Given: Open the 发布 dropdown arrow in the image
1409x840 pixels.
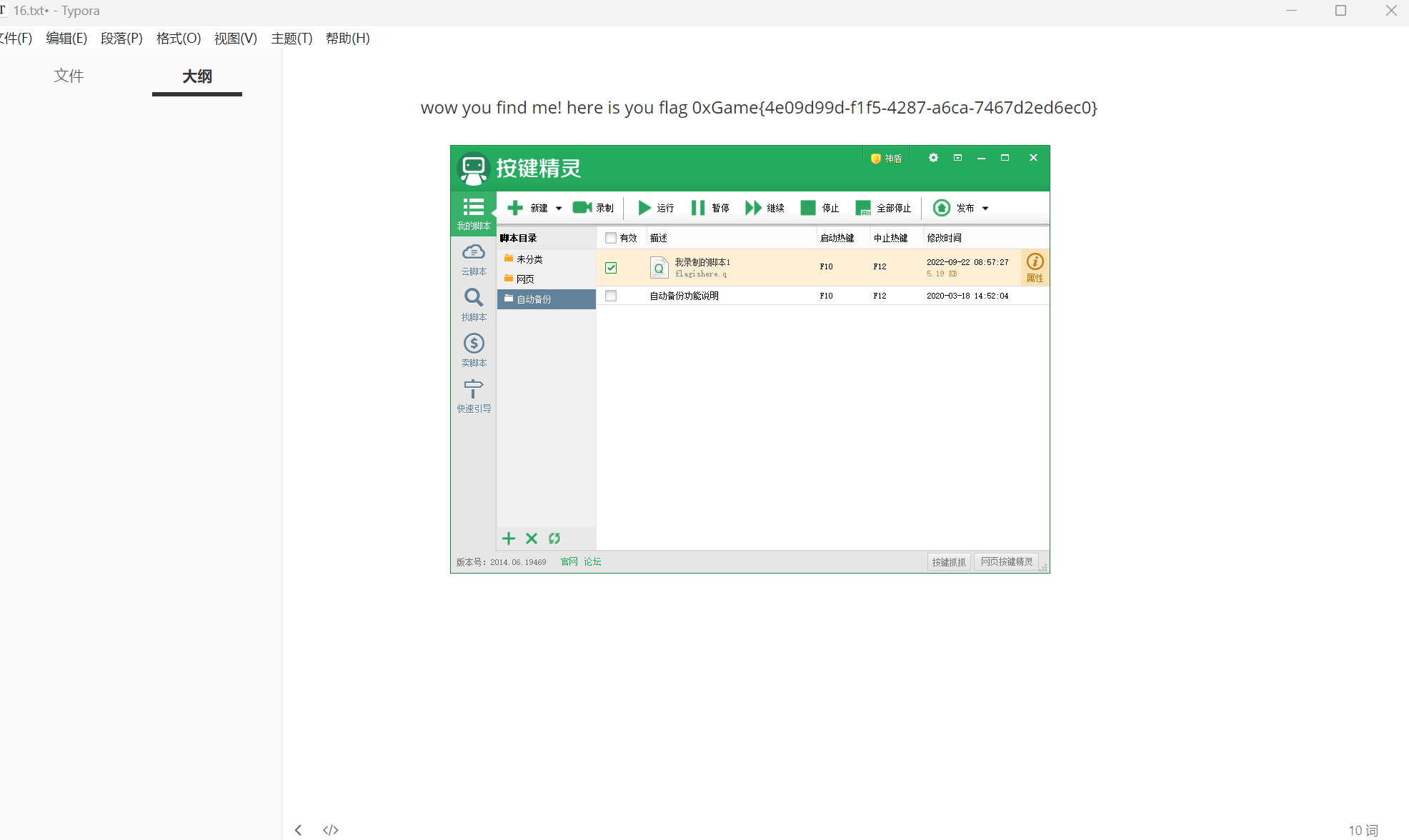Looking at the screenshot, I should click(x=985, y=209).
